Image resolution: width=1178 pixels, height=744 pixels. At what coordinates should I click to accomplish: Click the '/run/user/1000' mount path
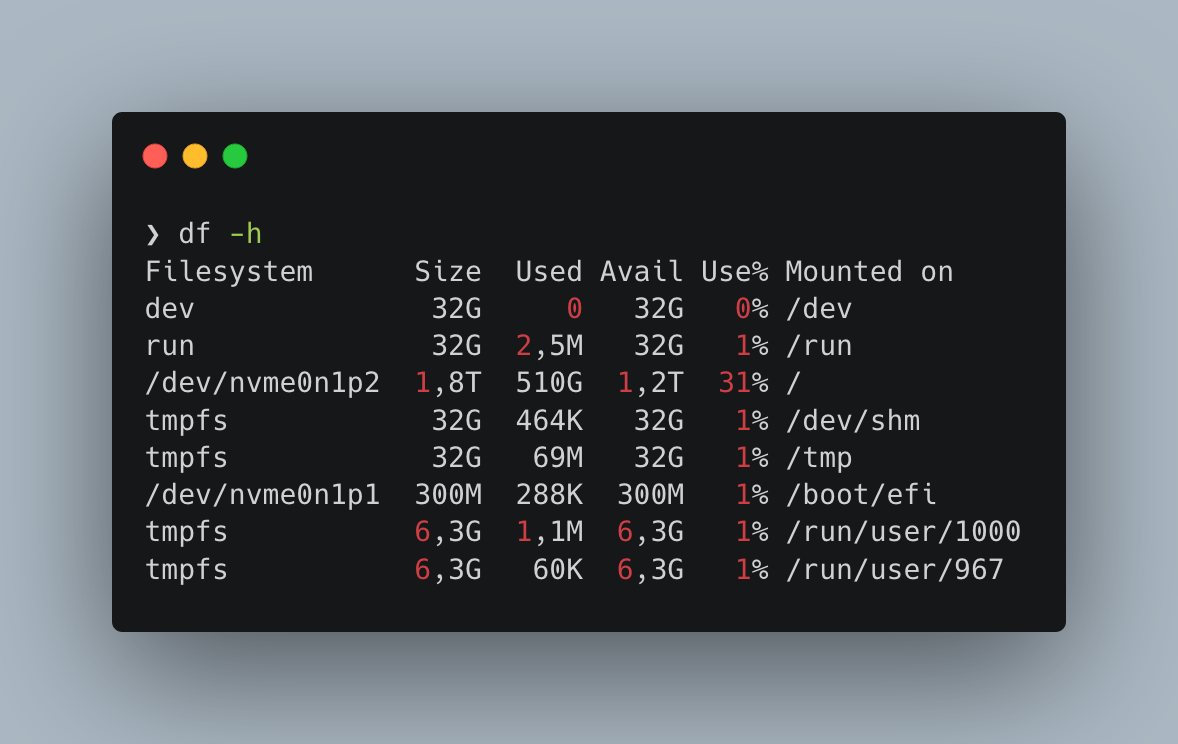tap(903, 532)
